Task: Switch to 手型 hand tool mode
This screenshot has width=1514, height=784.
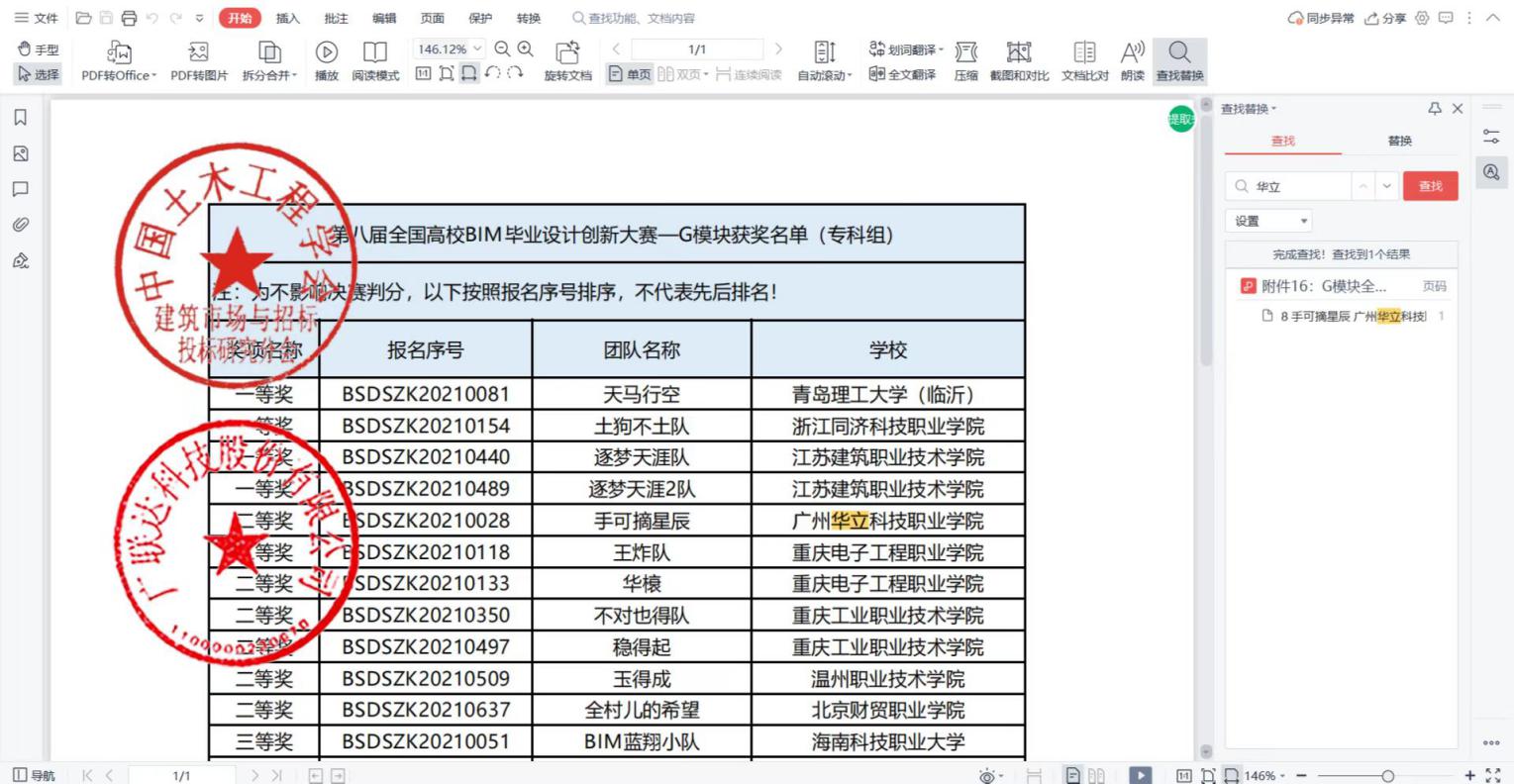Action: (x=39, y=49)
